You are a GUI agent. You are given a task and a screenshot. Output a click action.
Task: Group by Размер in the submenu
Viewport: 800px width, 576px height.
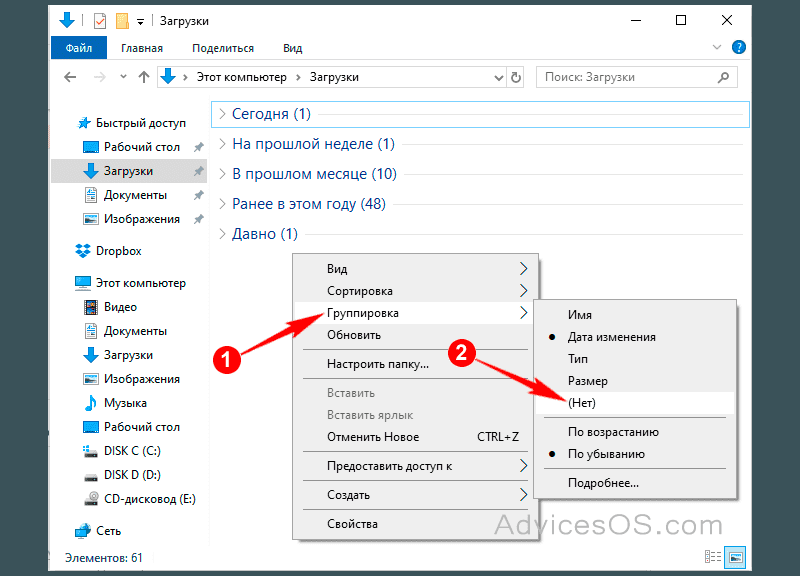(635, 381)
